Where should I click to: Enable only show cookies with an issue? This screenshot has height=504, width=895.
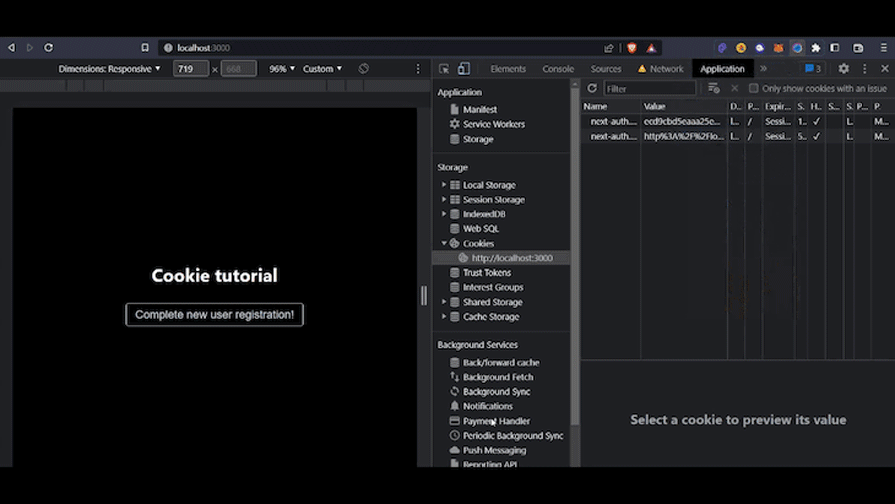click(x=754, y=89)
